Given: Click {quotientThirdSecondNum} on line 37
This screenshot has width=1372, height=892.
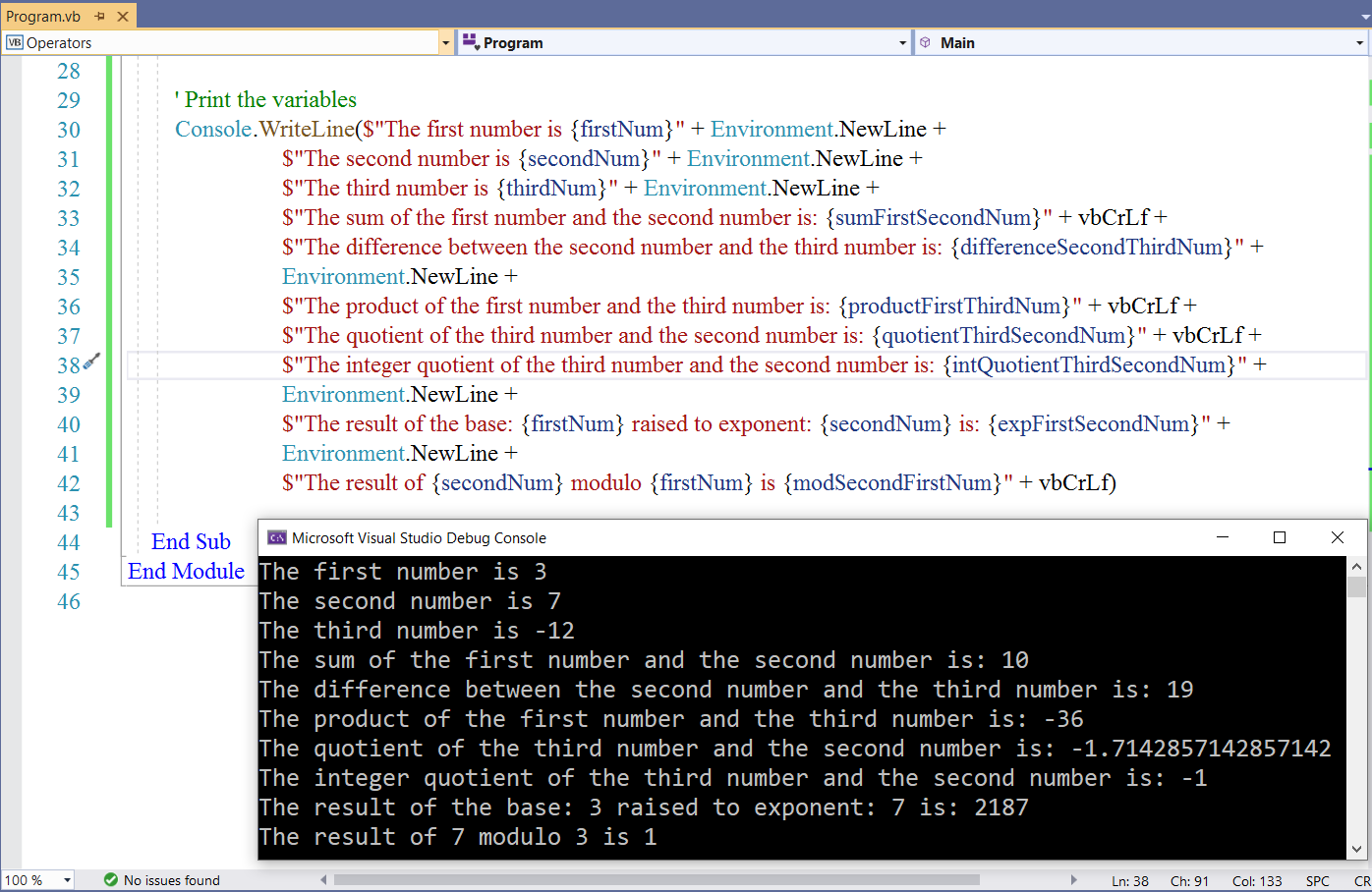Looking at the screenshot, I should [1002, 335].
